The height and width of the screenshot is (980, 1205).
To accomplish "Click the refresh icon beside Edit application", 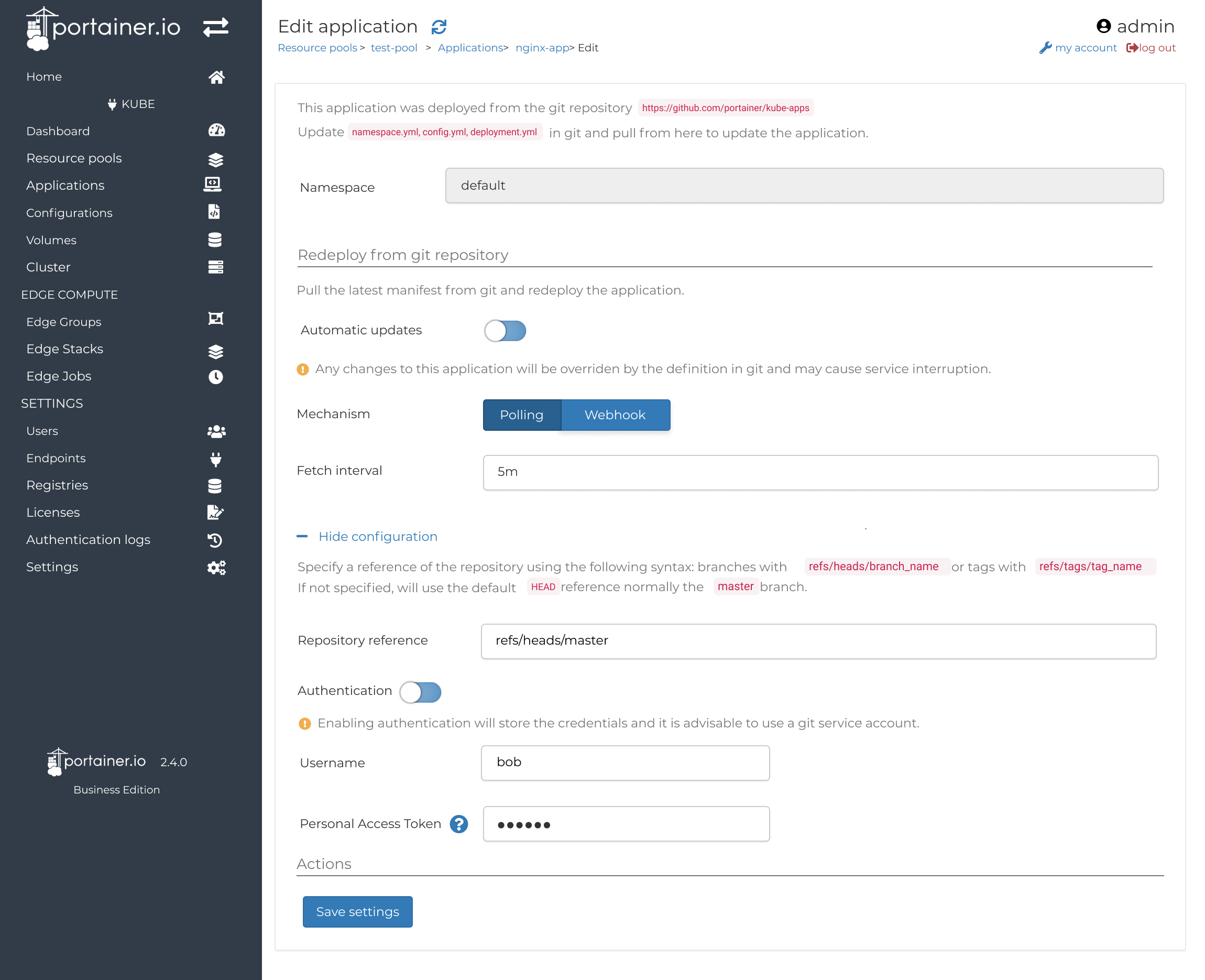I will click(439, 27).
